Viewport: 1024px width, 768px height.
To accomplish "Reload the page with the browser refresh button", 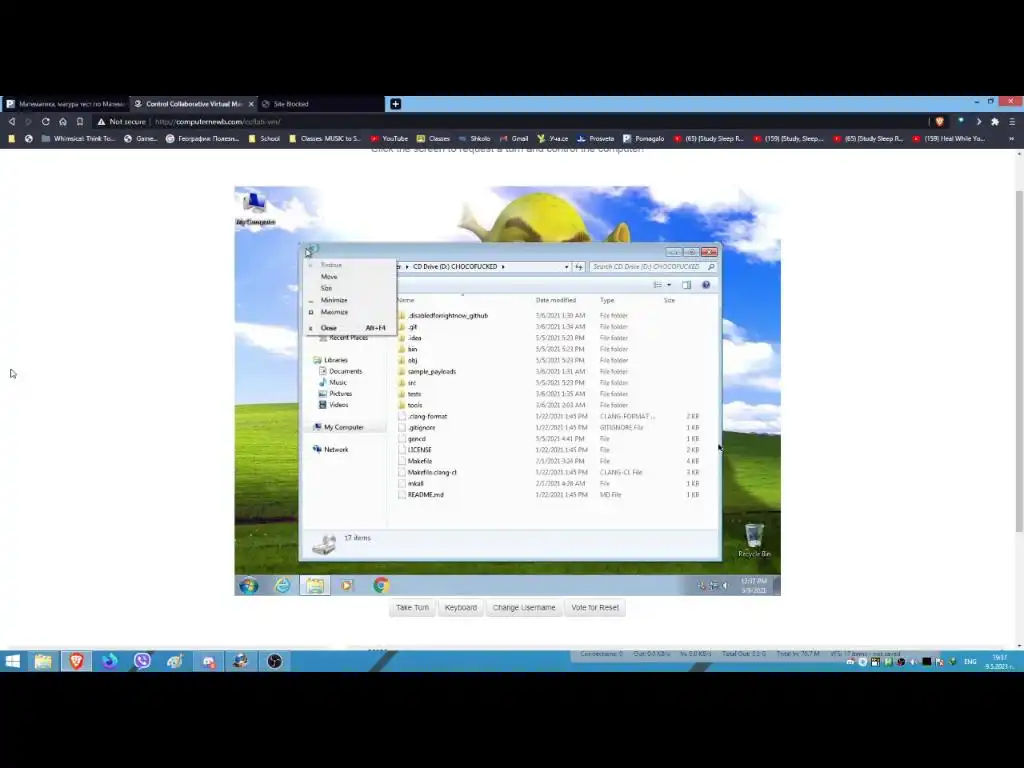I will point(46,121).
